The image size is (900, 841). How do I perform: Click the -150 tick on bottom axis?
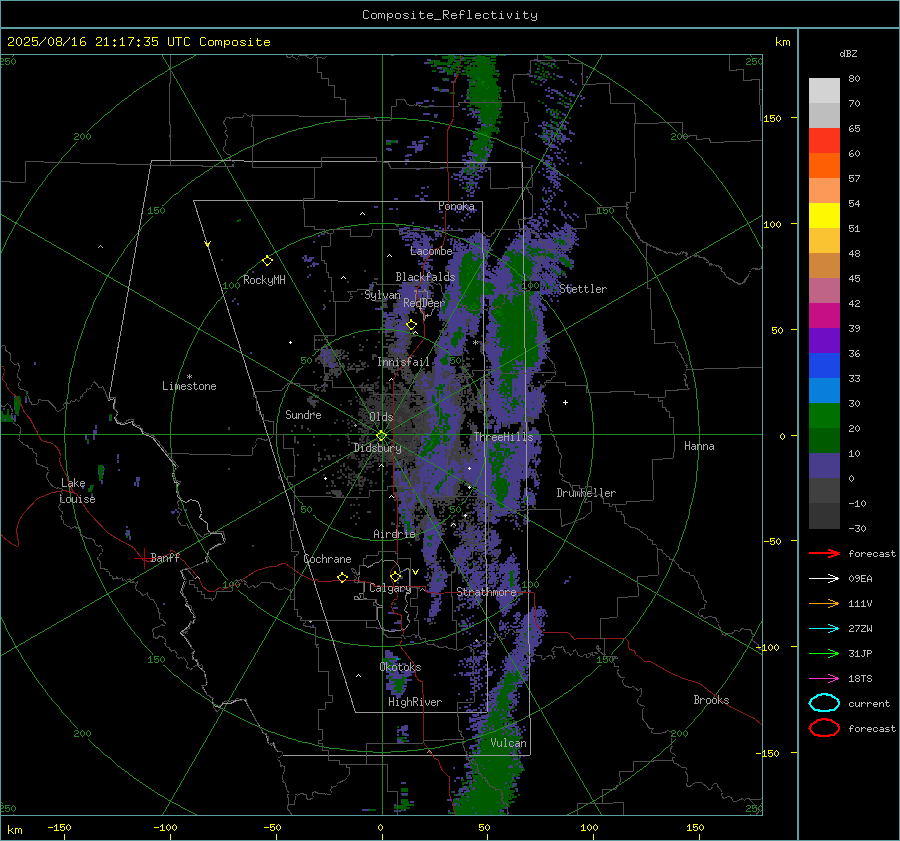pyautogui.click(x=59, y=827)
